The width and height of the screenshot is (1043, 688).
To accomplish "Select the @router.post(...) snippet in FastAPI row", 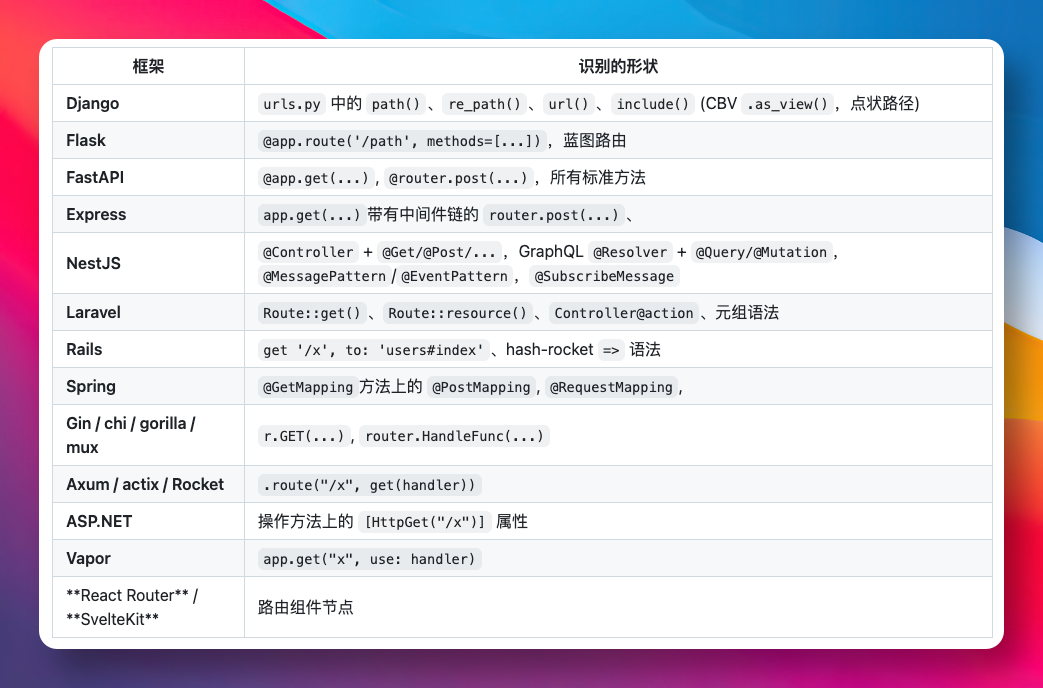I will (x=458, y=178).
